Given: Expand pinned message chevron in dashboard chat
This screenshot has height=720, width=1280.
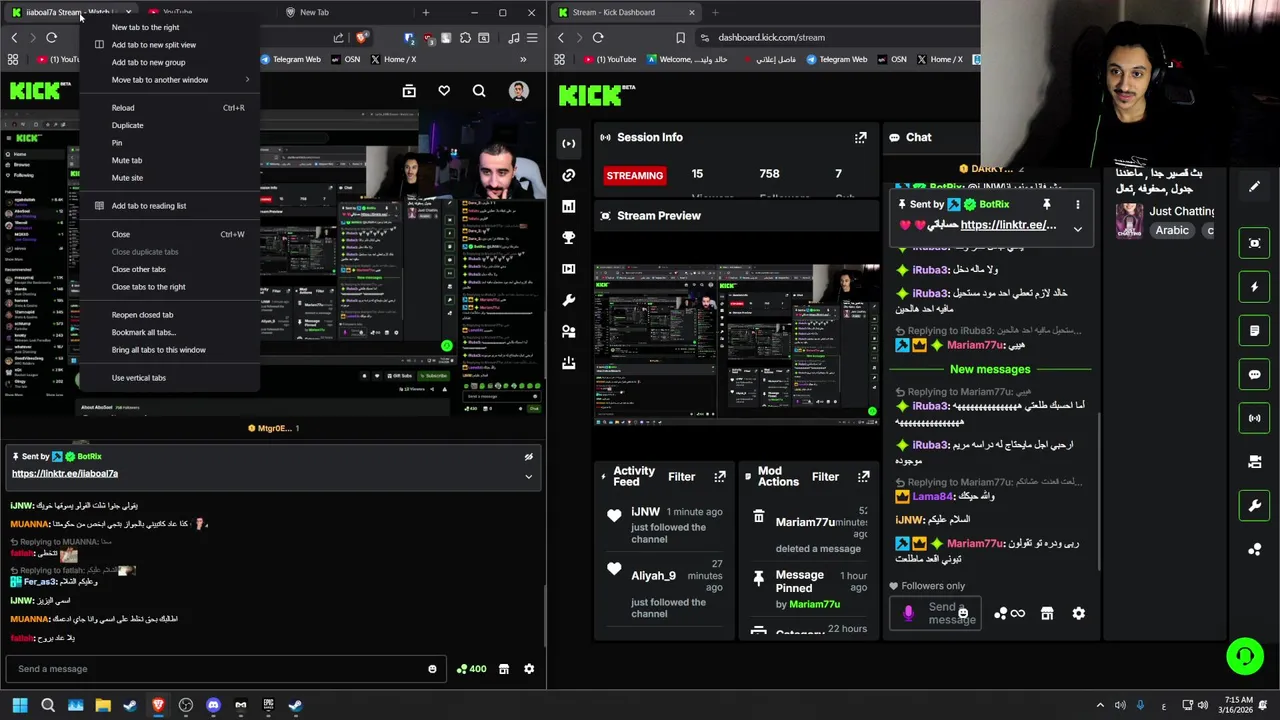Looking at the screenshot, I should click(x=1078, y=229).
